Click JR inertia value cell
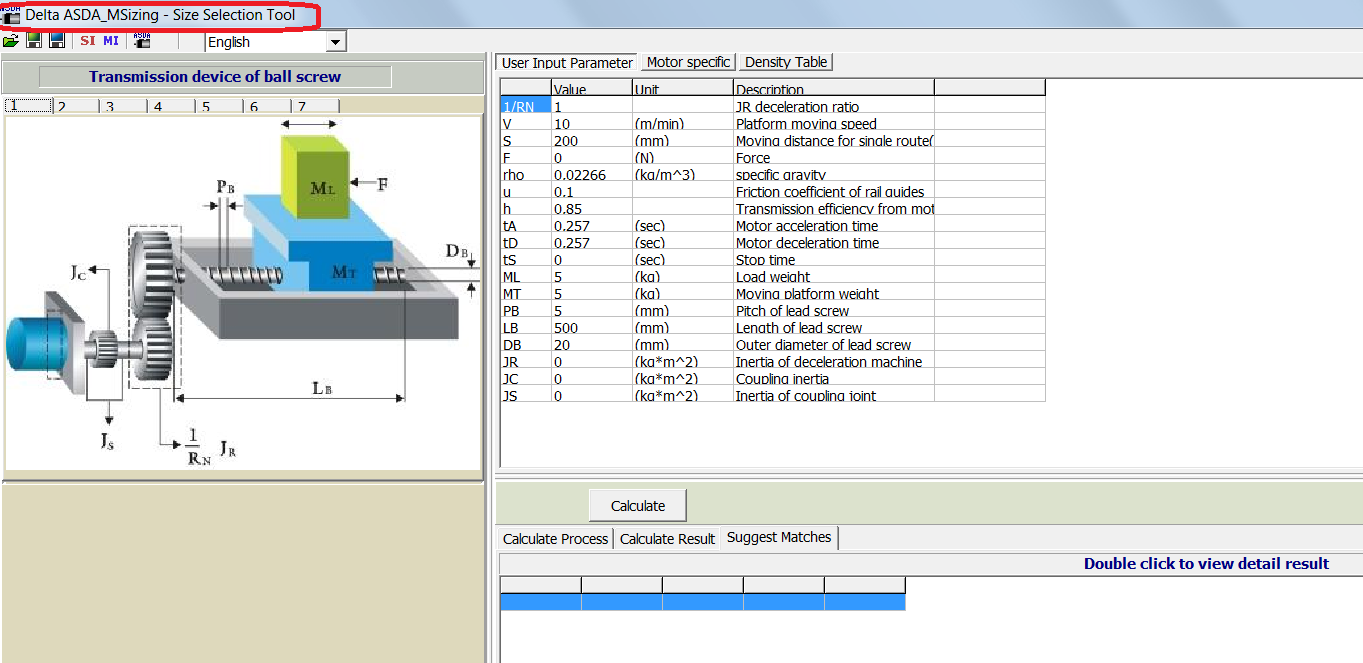 click(x=592, y=361)
